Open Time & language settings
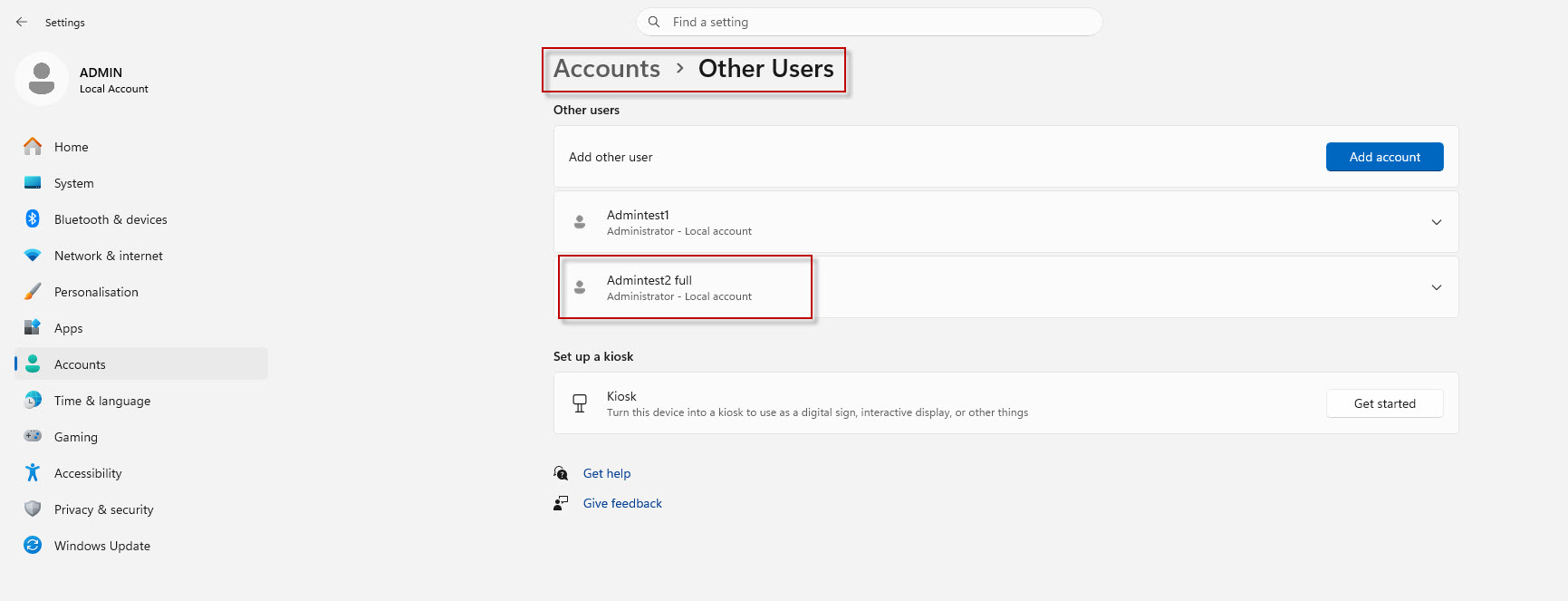The width and height of the screenshot is (1568, 601). pyautogui.click(x=141, y=400)
